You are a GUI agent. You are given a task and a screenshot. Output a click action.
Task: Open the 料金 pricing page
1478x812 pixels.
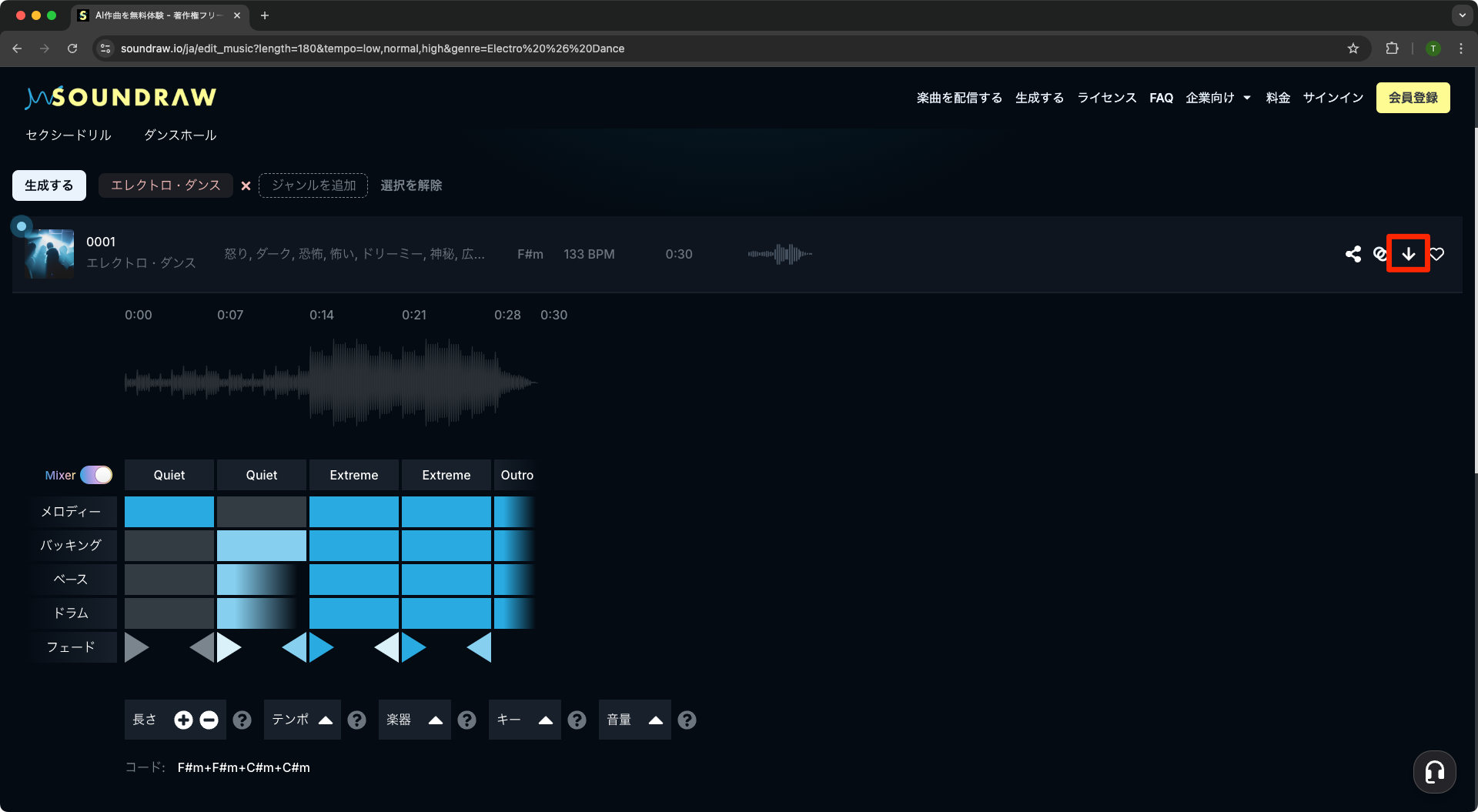(1278, 98)
